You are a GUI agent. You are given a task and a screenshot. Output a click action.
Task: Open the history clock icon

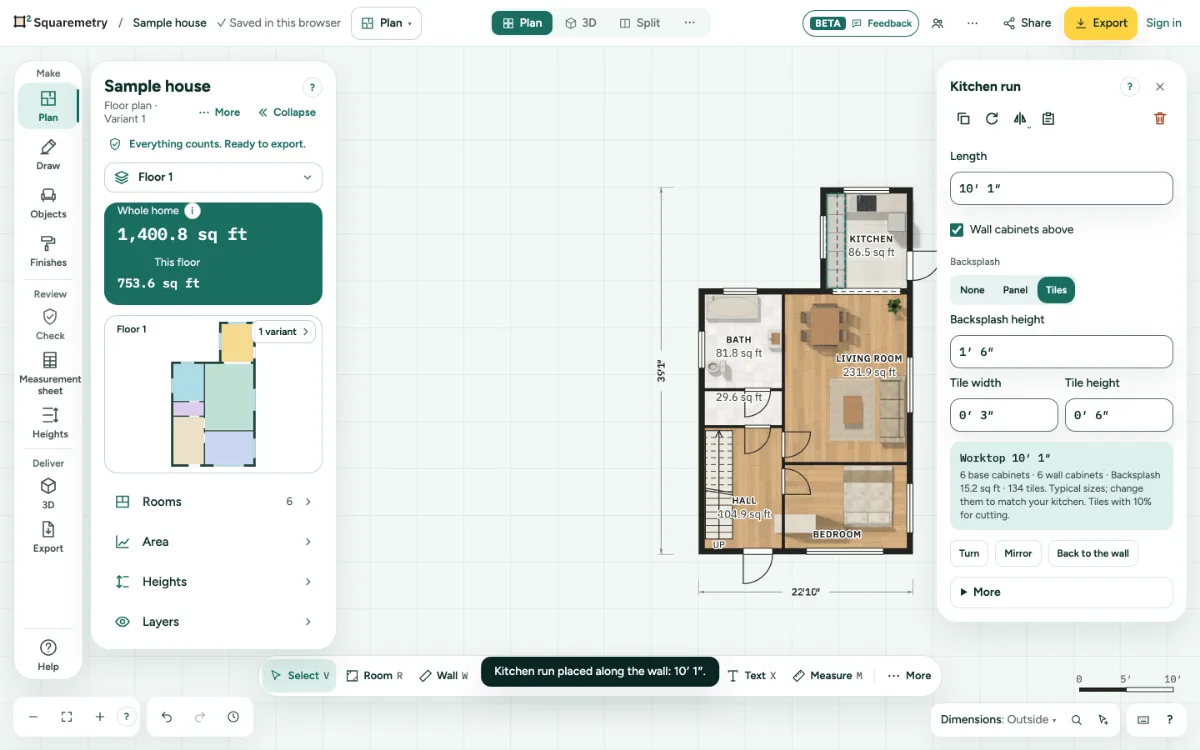pyautogui.click(x=233, y=717)
